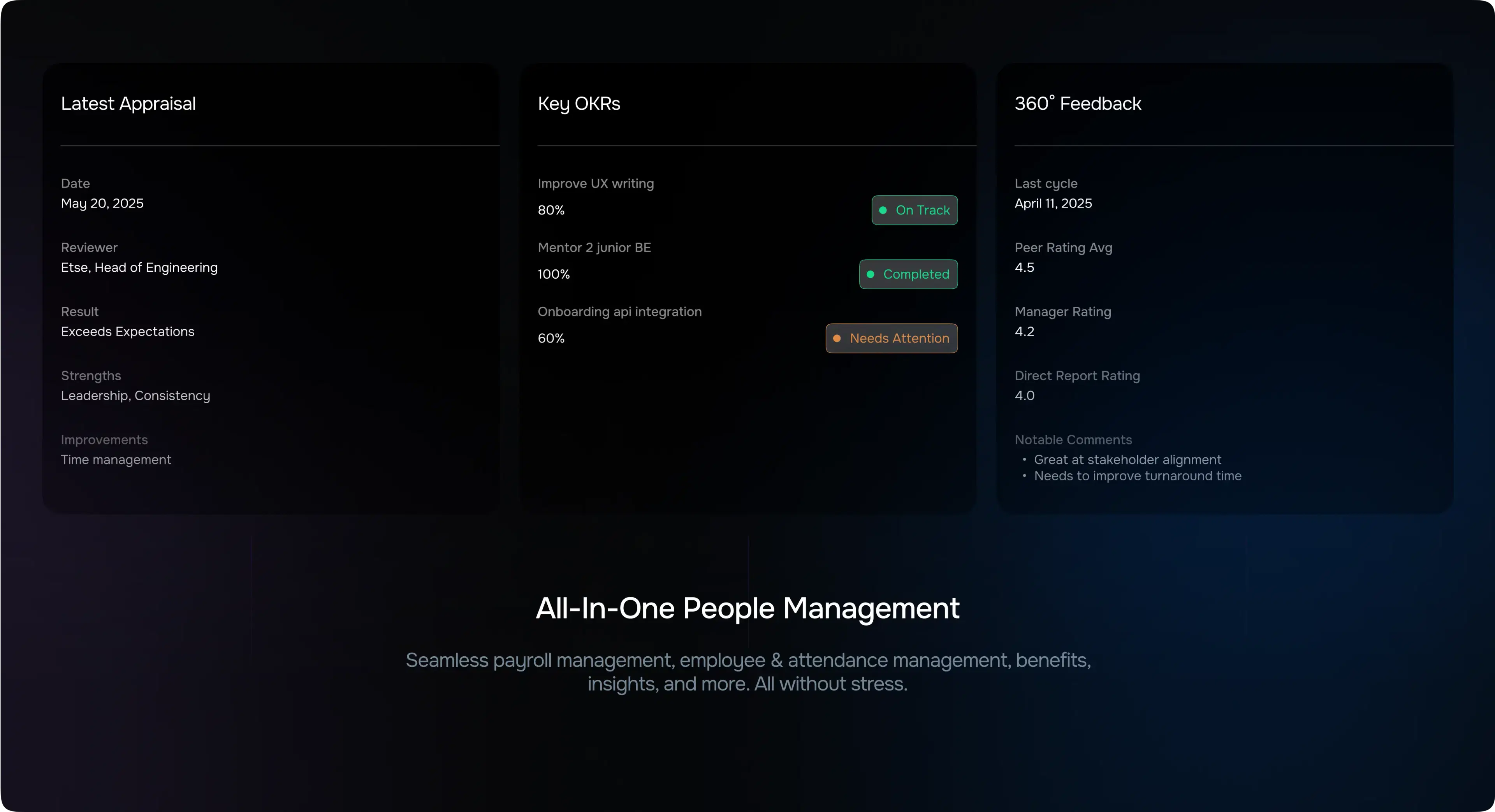The image size is (1495, 812).
Task: Switch to the 360° Feedback panel
Action: (x=1078, y=103)
